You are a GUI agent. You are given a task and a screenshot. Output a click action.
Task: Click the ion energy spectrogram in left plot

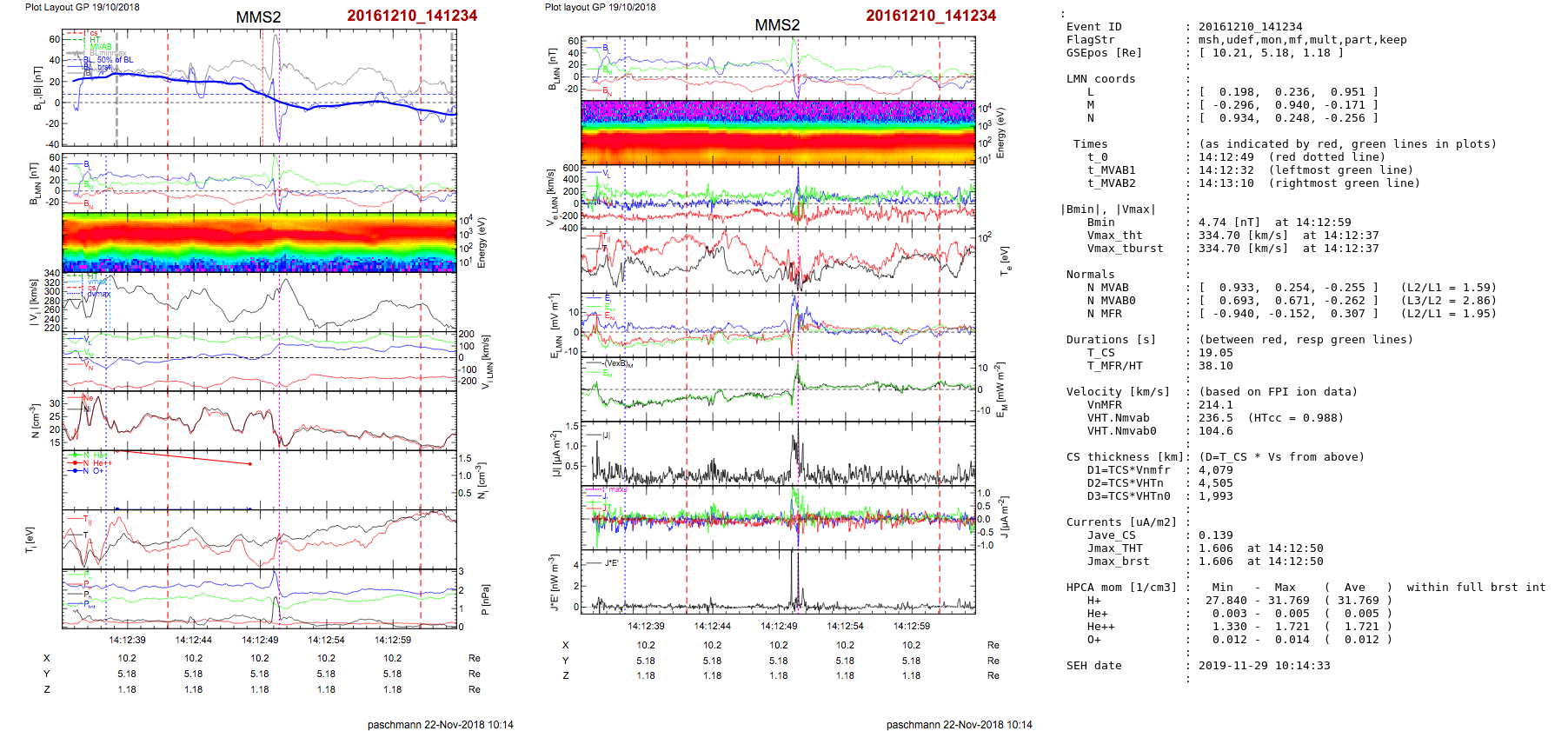click(259, 243)
